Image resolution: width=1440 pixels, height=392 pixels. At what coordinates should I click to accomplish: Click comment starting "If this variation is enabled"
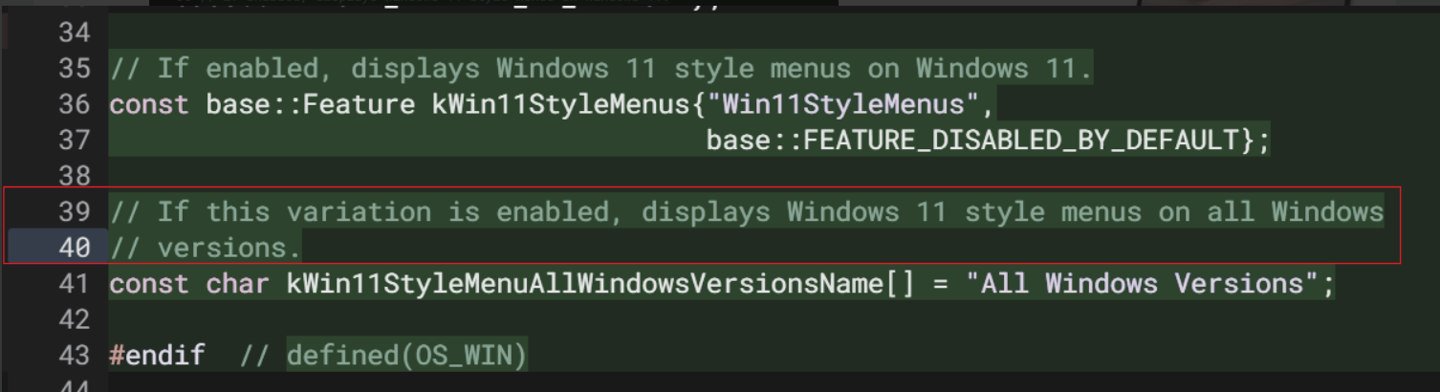[747, 212]
